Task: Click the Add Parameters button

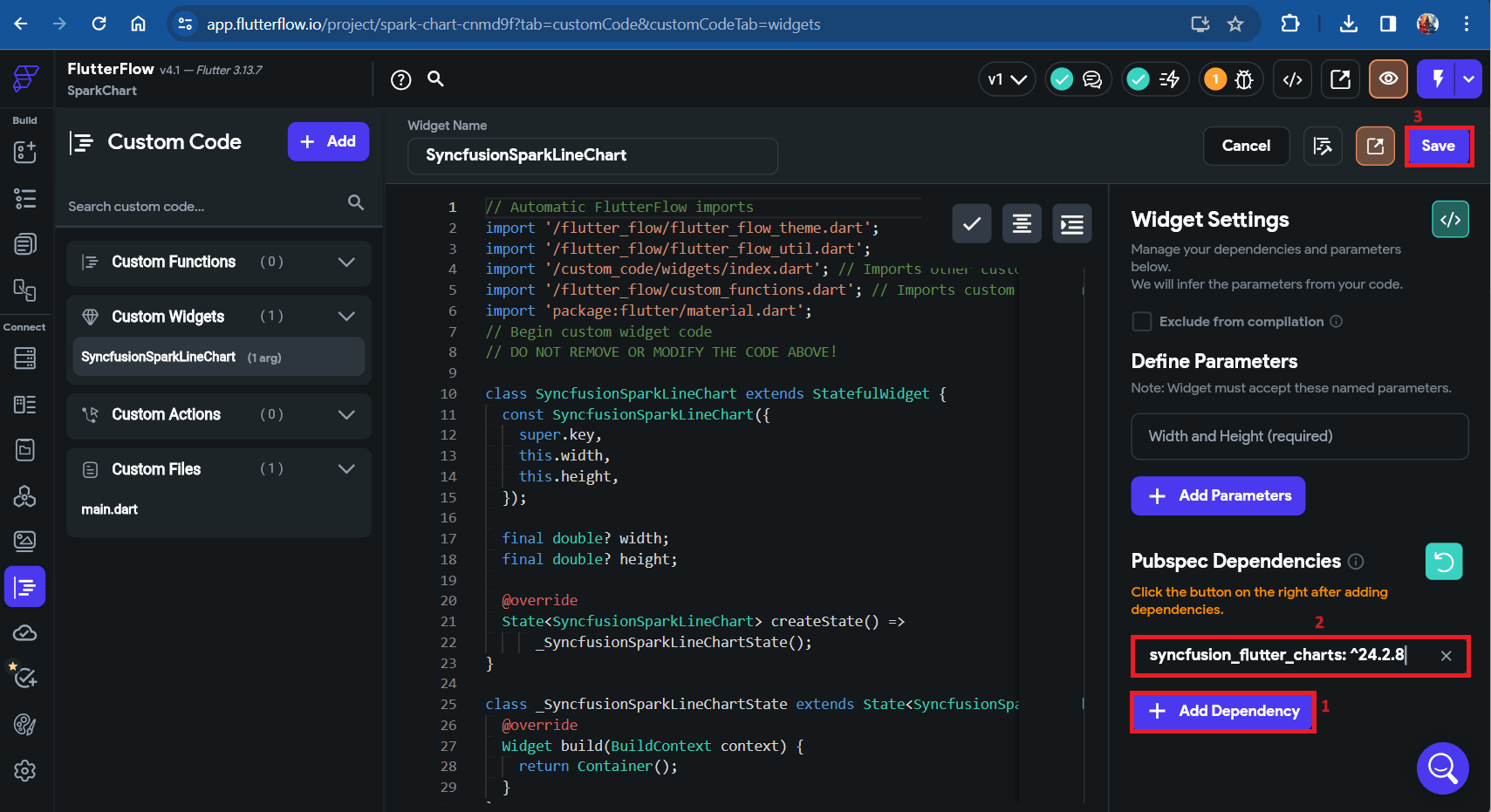Action: point(1218,495)
